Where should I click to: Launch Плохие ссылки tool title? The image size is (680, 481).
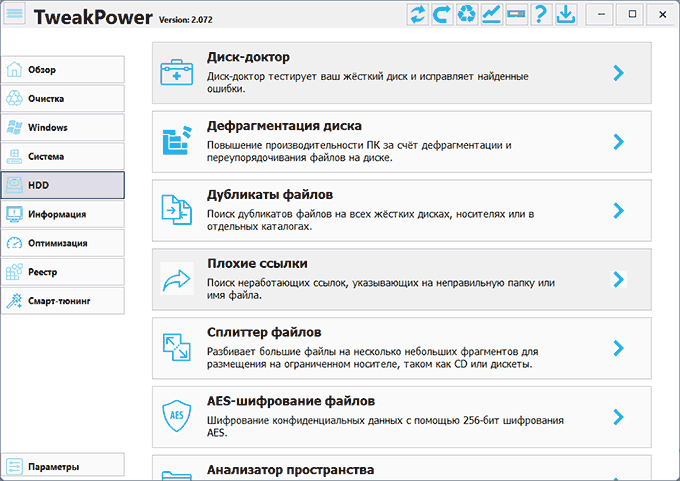[x=257, y=263]
